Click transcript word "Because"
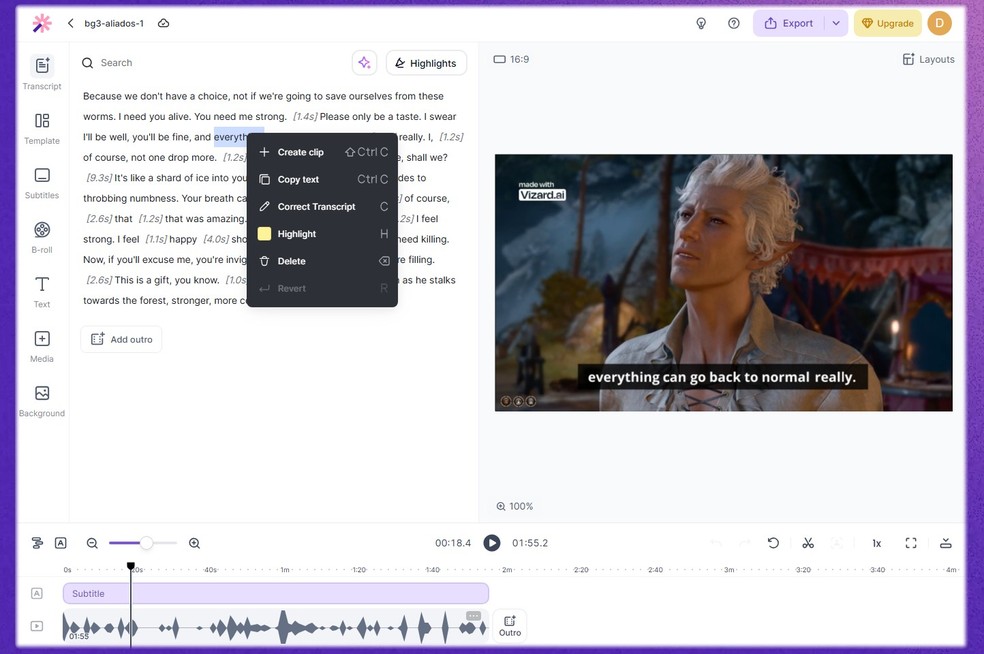Image resolution: width=984 pixels, height=654 pixels. click(102, 96)
